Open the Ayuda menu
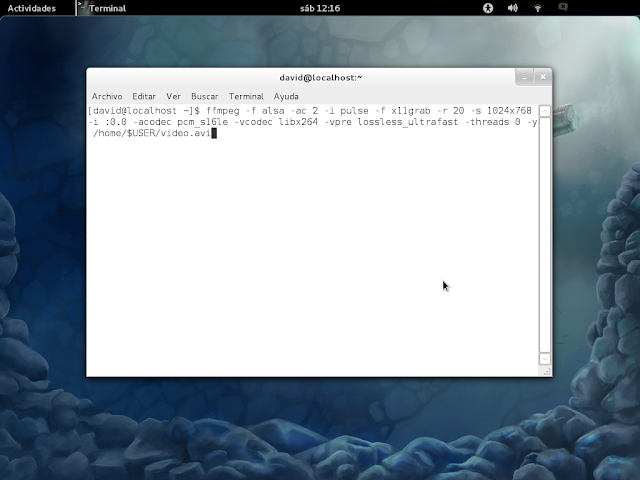Viewport: 640px width, 480px height. click(x=286, y=96)
